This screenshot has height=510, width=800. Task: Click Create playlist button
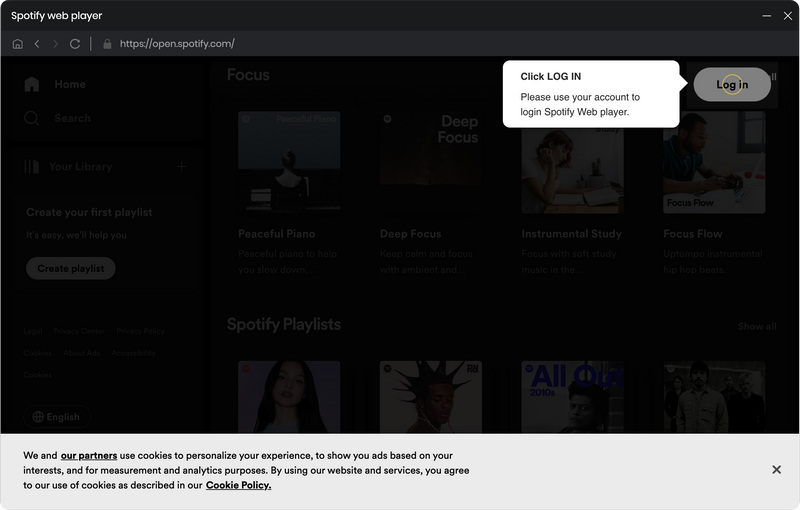(x=70, y=268)
